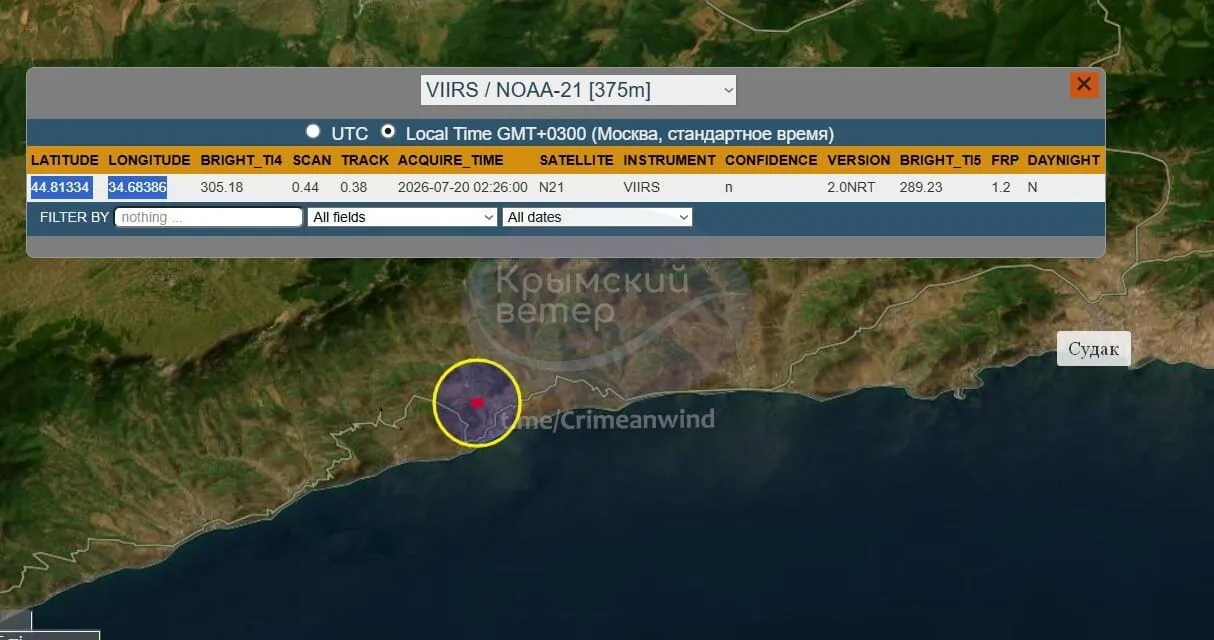Select latitude value 44.81334
Viewport: 1214px width, 640px height.
pyautogui.click(x=61, y=187)
